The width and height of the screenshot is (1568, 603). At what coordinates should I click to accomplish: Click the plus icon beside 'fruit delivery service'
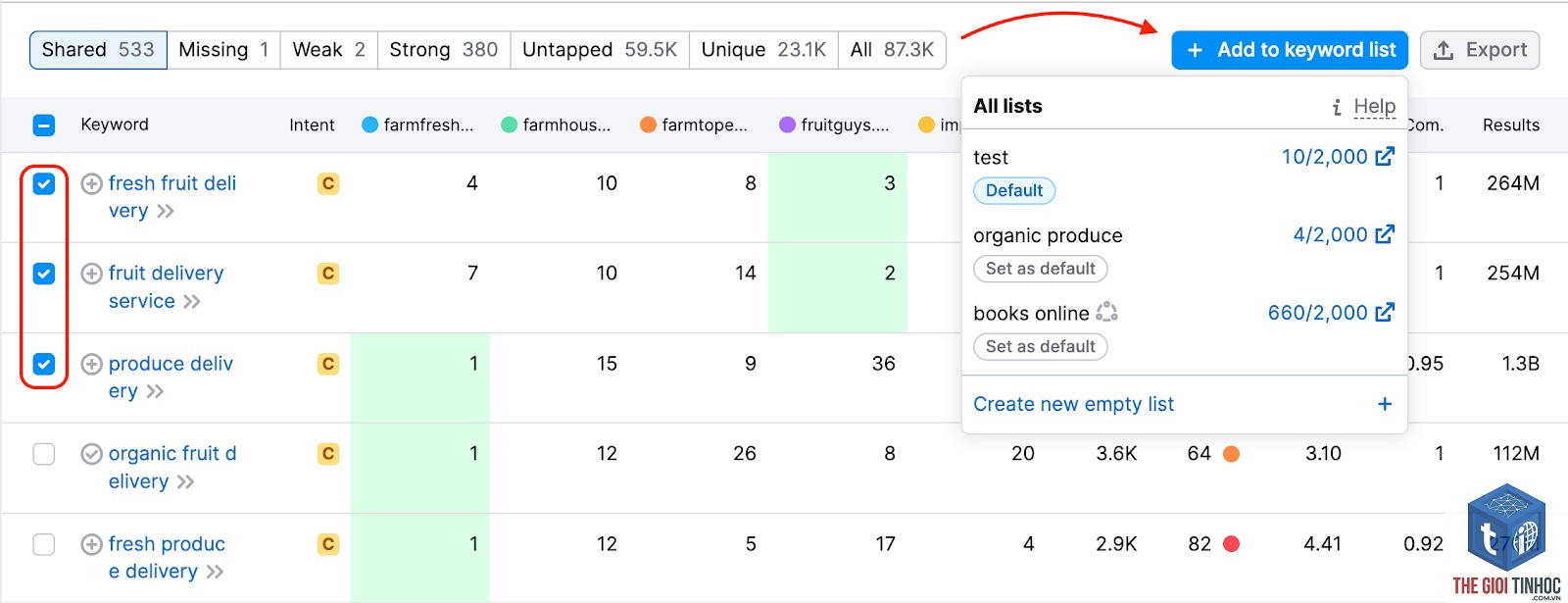tap(91, 274)
